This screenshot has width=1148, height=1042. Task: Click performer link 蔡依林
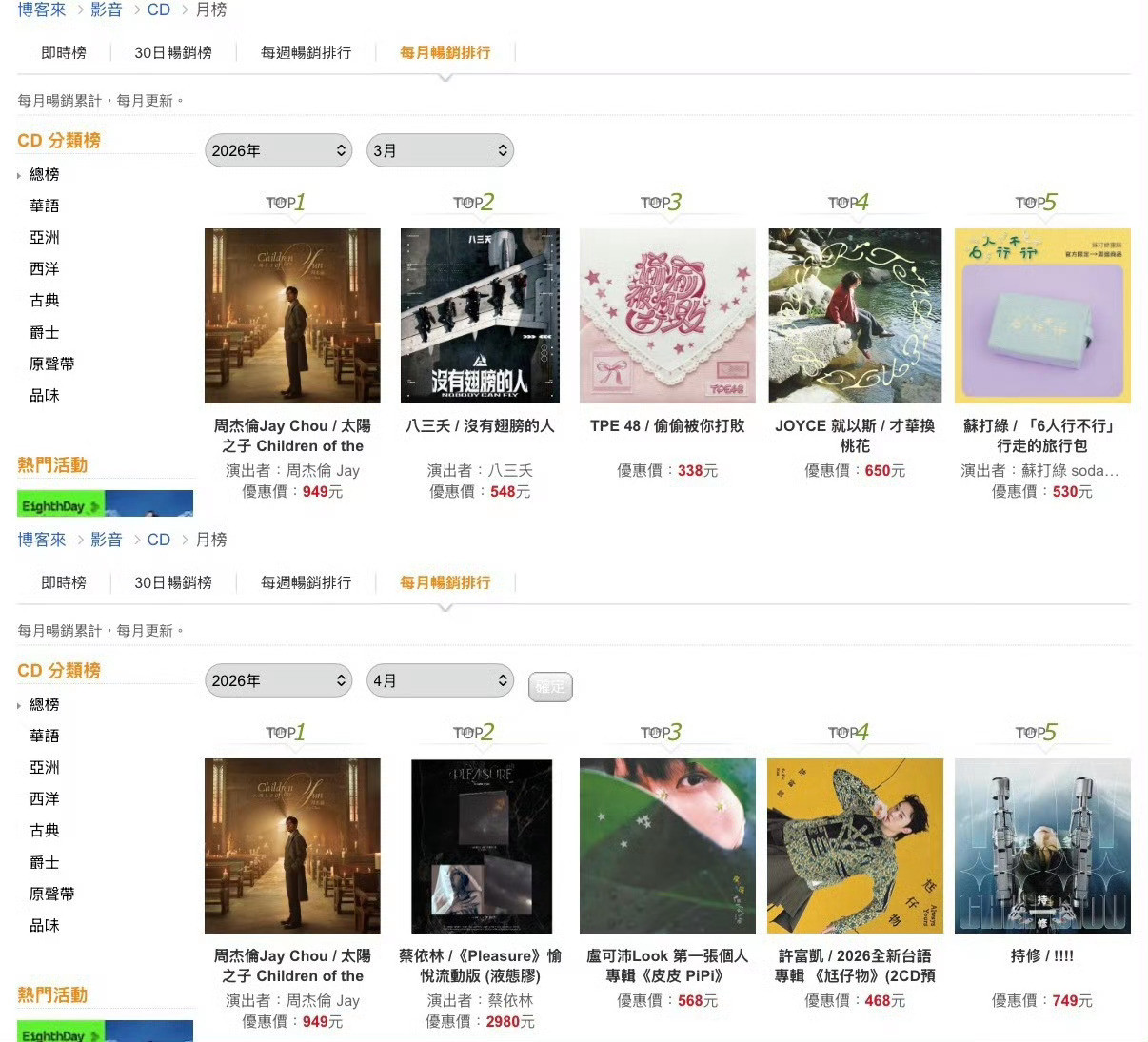pos(510,1000)
